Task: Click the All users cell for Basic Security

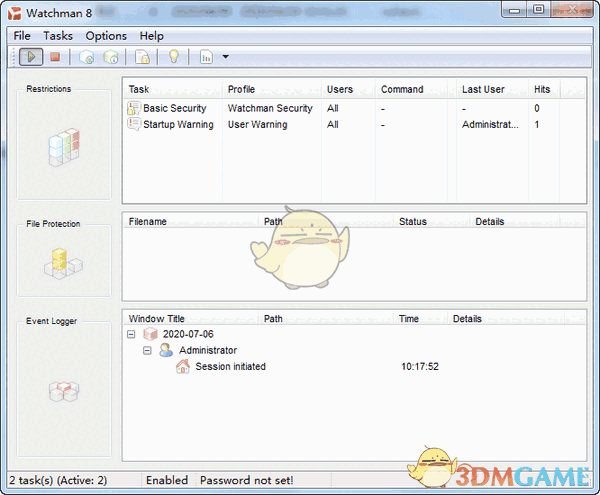Action: pos(333,108)
